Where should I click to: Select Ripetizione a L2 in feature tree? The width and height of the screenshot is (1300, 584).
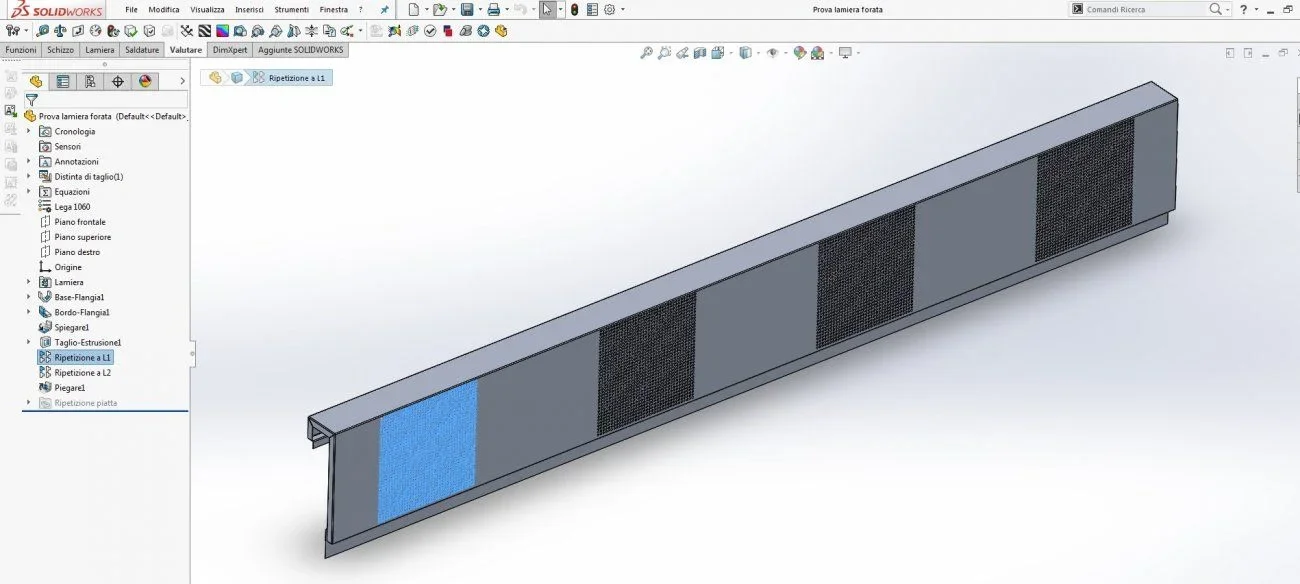click(83, 372)
